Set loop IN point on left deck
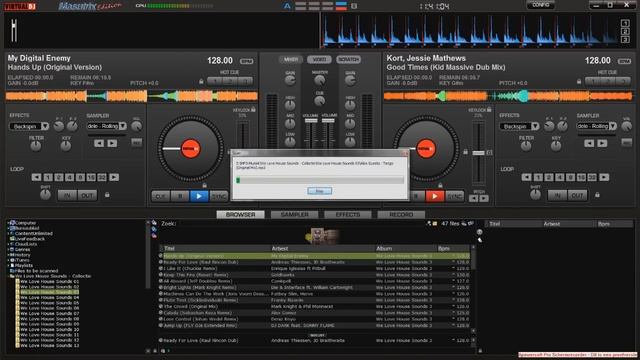Image resolution: width=640 pixels, height=360 pixels. click(x=67, y=196)
